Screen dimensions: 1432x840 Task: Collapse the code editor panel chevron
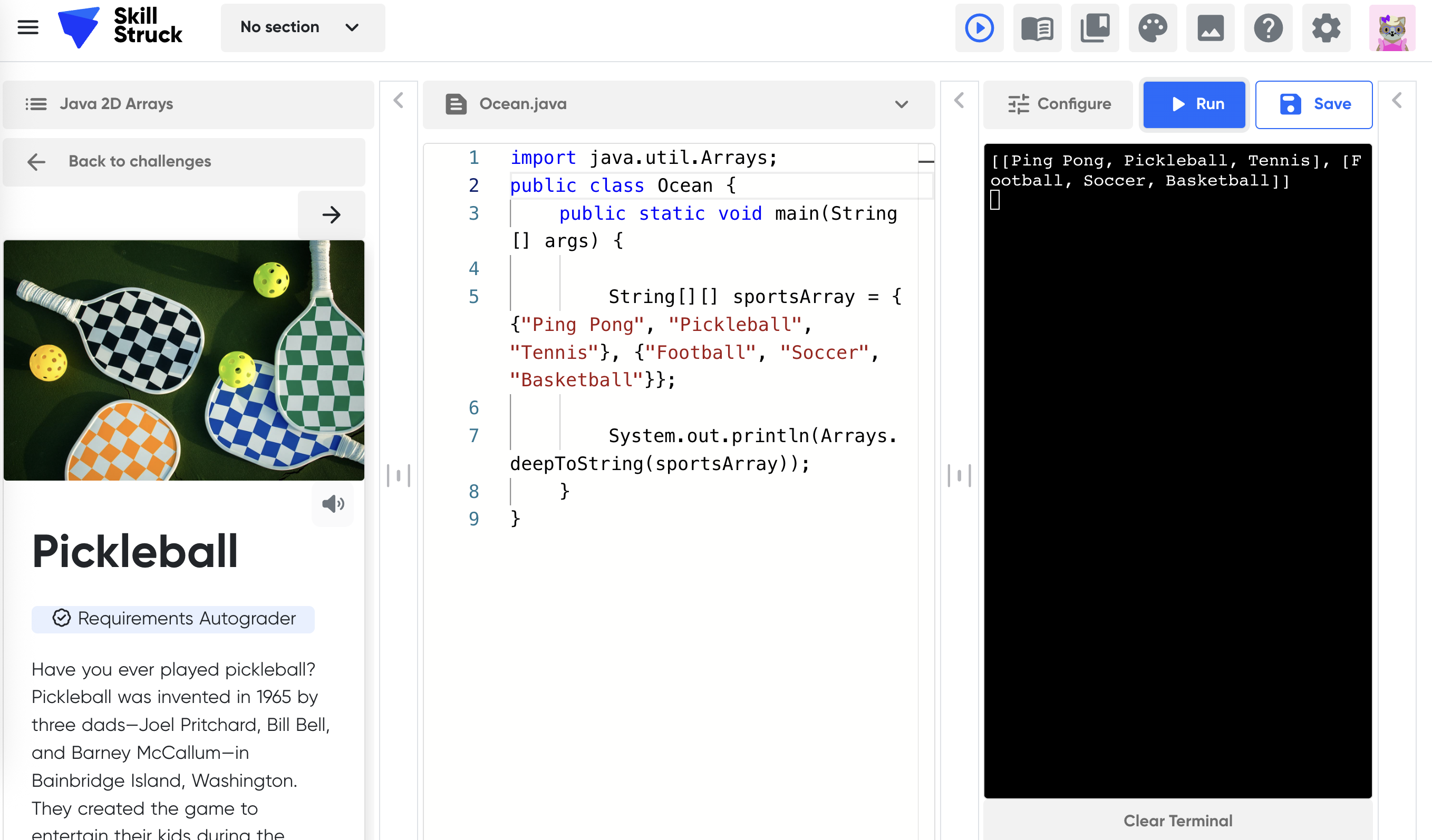coord(959,101)
